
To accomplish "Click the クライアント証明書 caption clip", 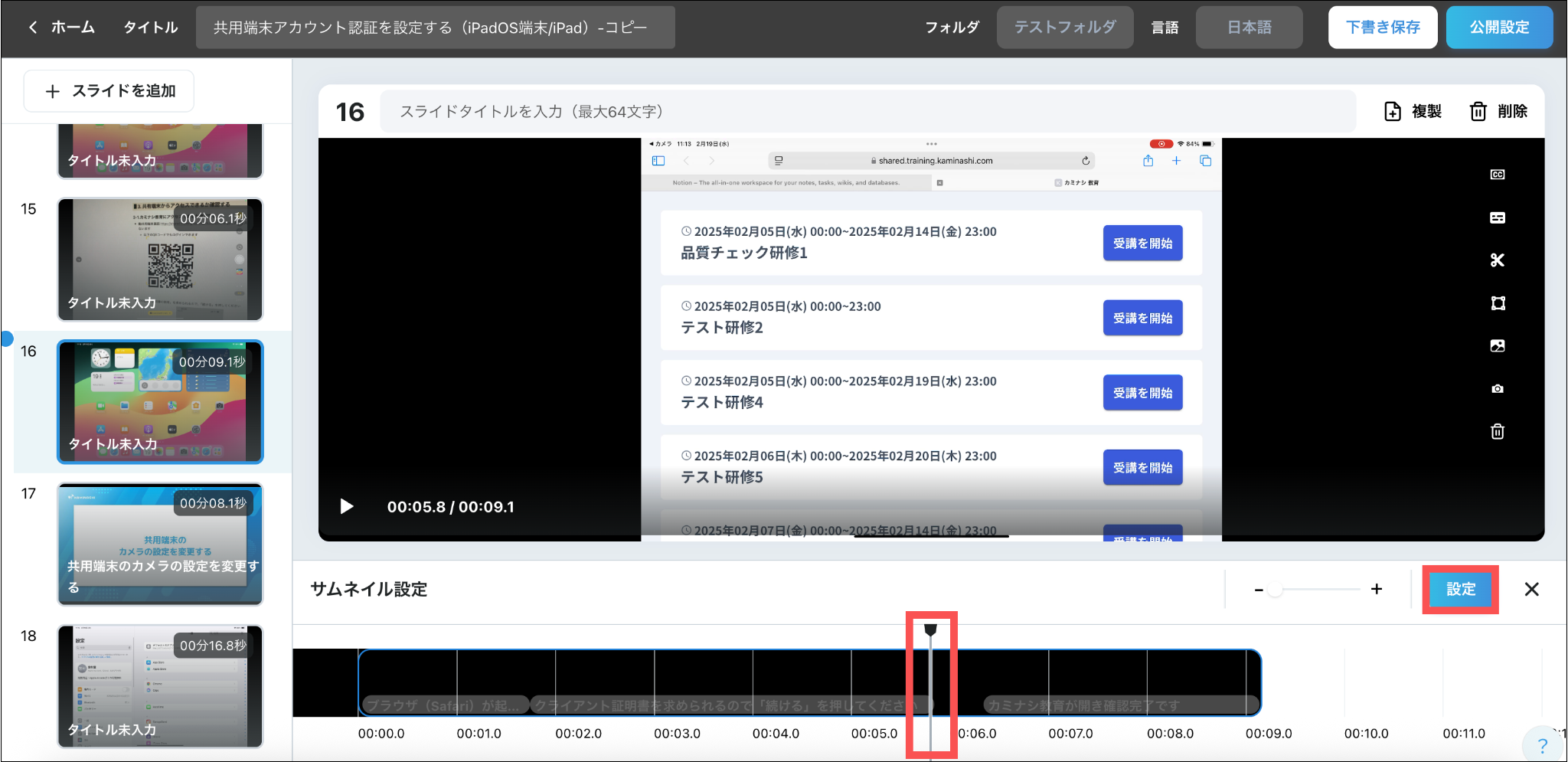I will click(731, 705).
